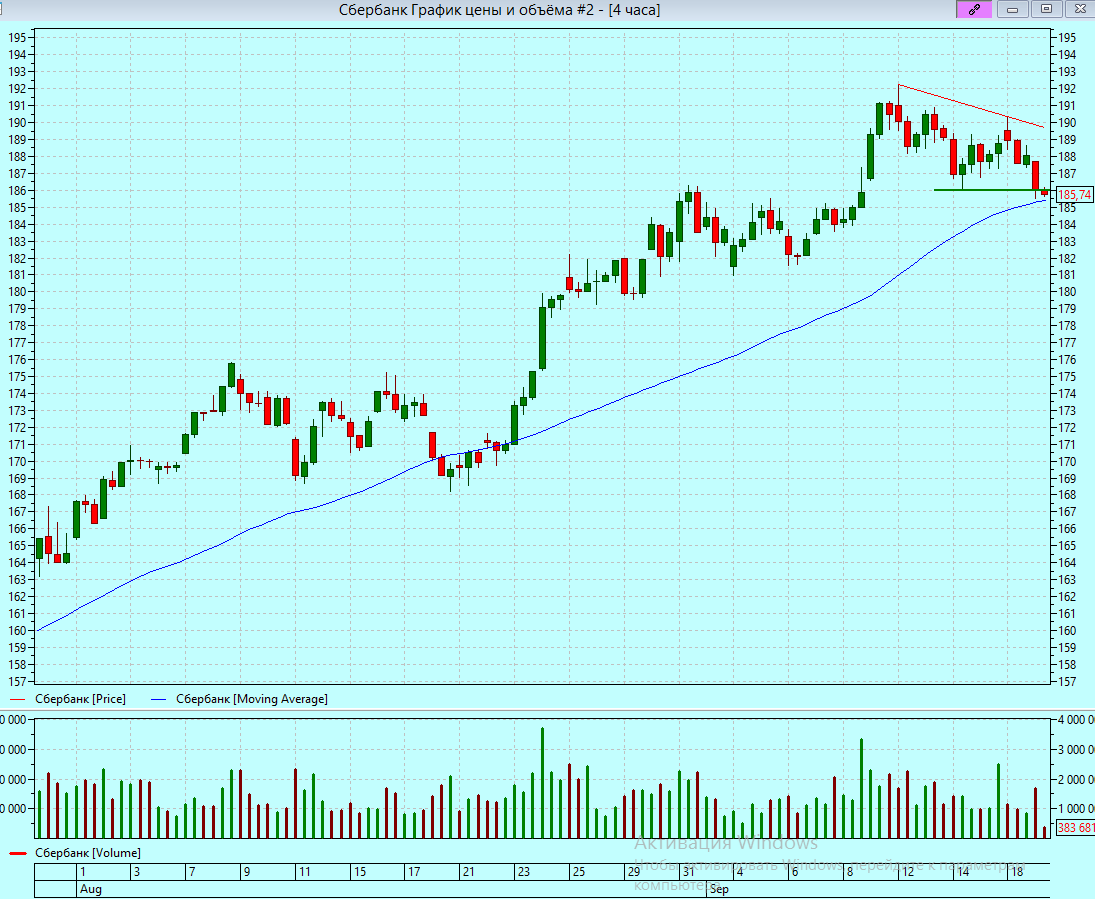Click date label 9 on the time axis

tap(247, 872)
